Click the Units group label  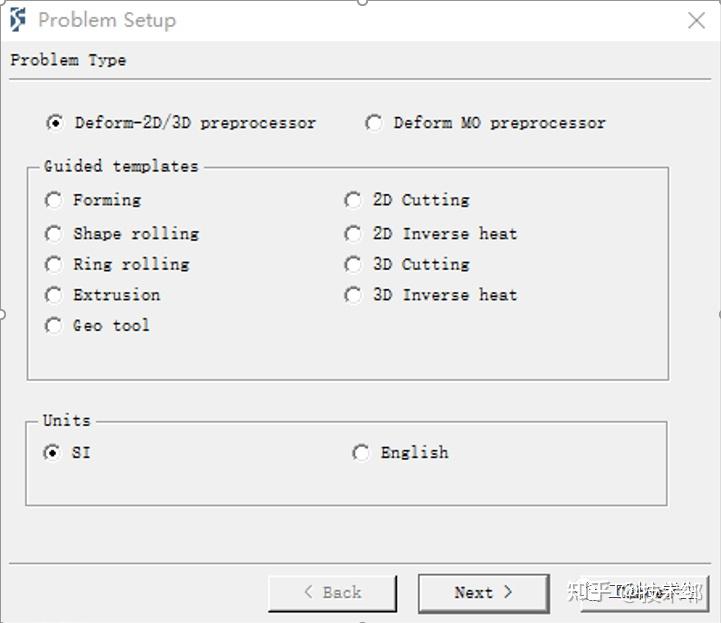click(67, 420)
